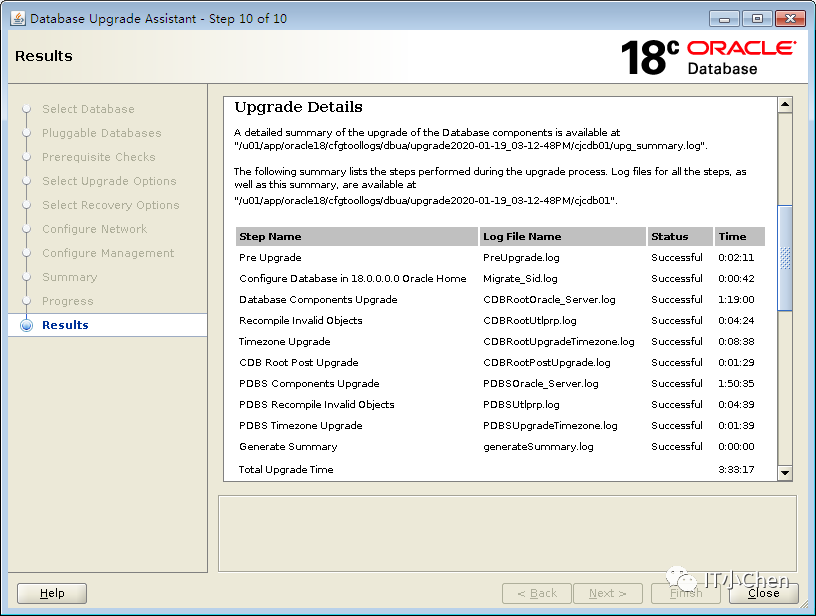Select the Prerequisite Checks step
Image resolution: width=816 pixels, height=616 pixels.
(99, 157)
